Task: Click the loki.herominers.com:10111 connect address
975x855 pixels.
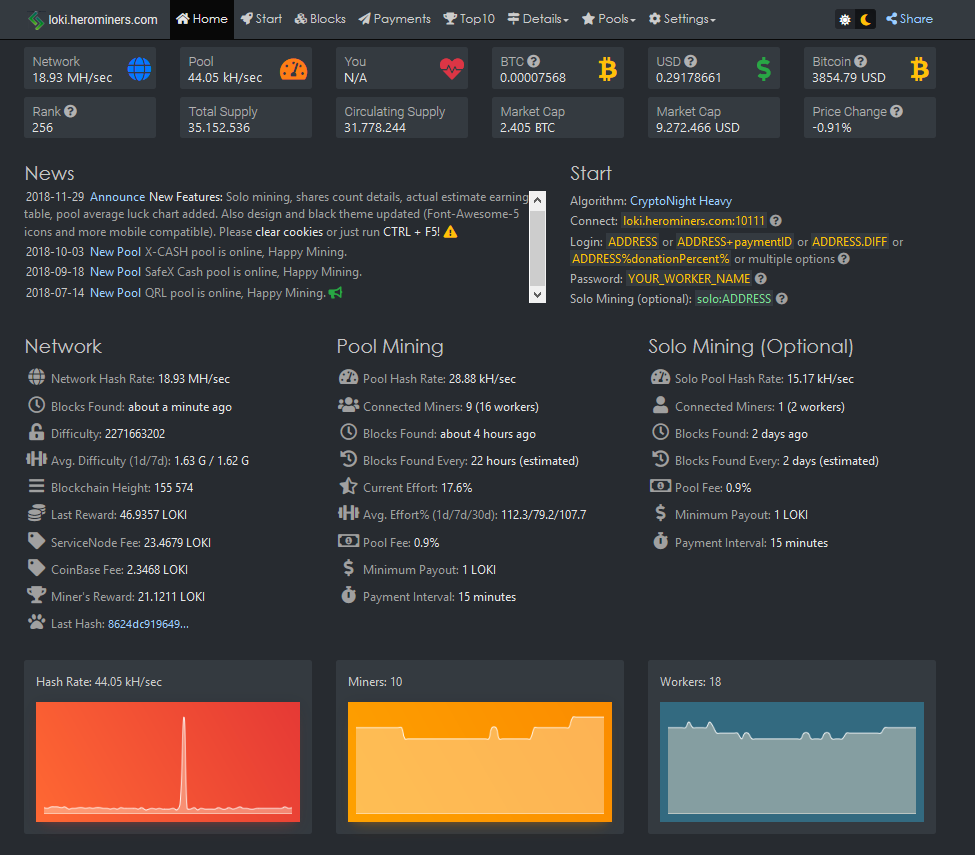Action: tap(694, 221)
